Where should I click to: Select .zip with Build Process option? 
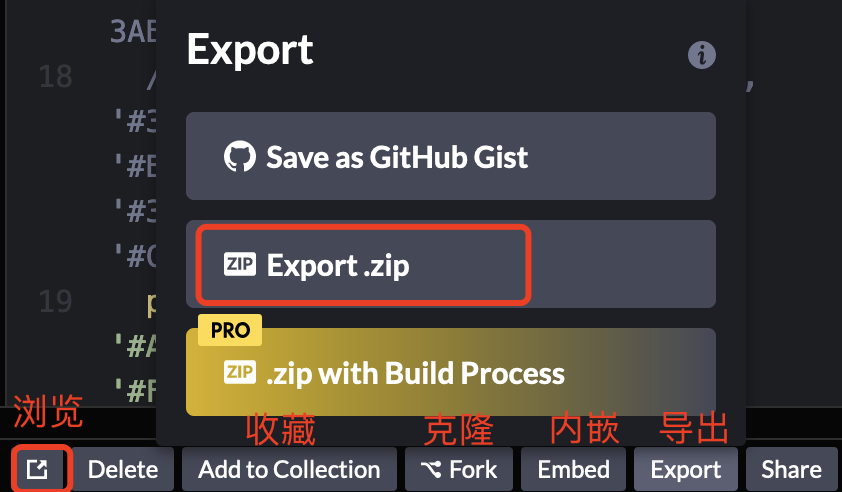(451, 372)
